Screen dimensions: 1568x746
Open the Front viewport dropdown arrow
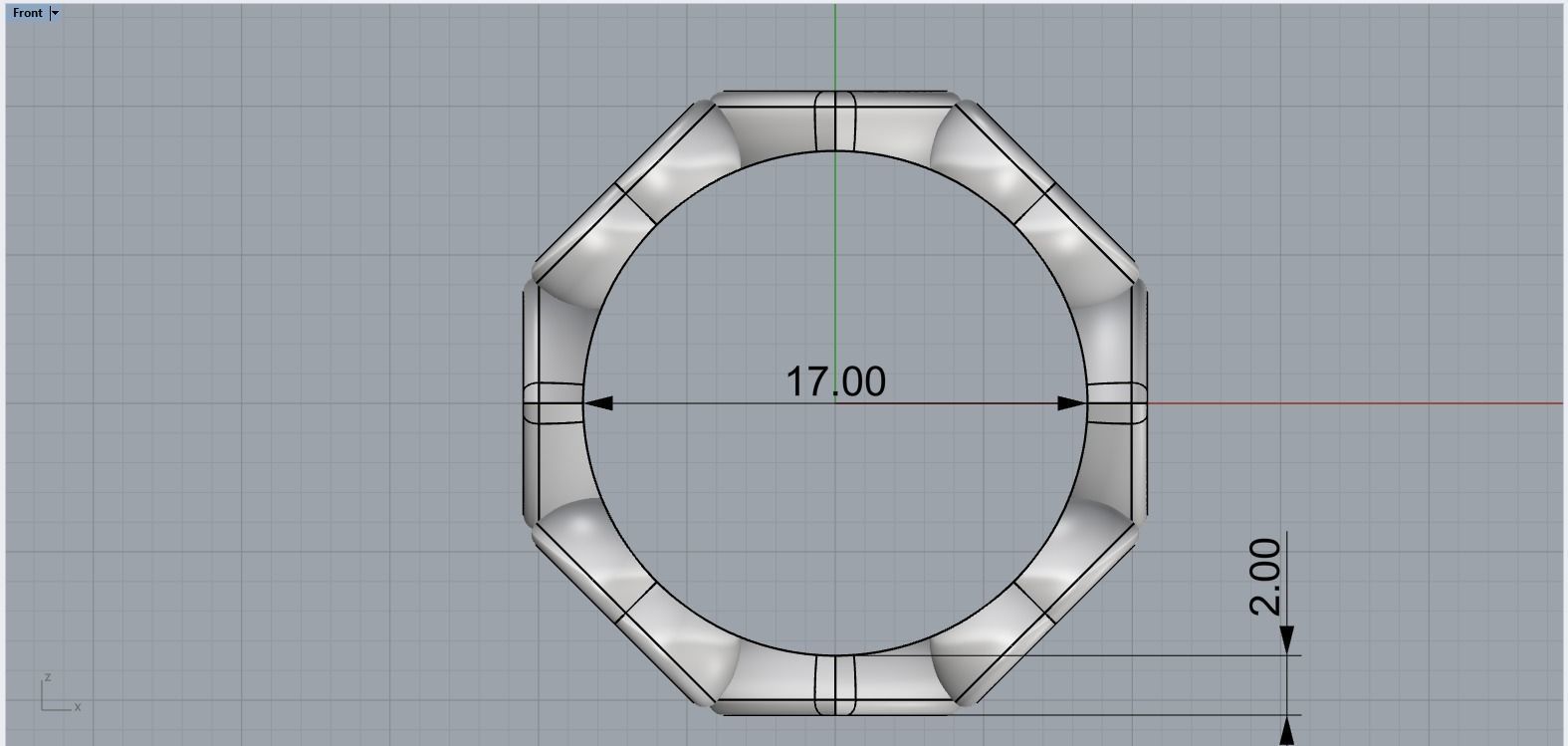tap(55, 13)
